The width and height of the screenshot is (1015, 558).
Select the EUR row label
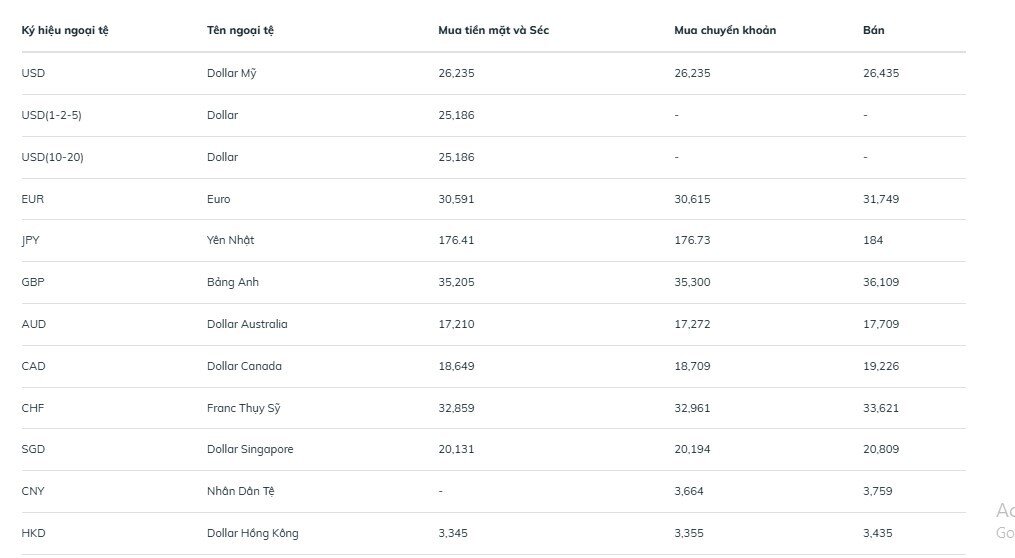pyautogui.click(x=33, y=199)
